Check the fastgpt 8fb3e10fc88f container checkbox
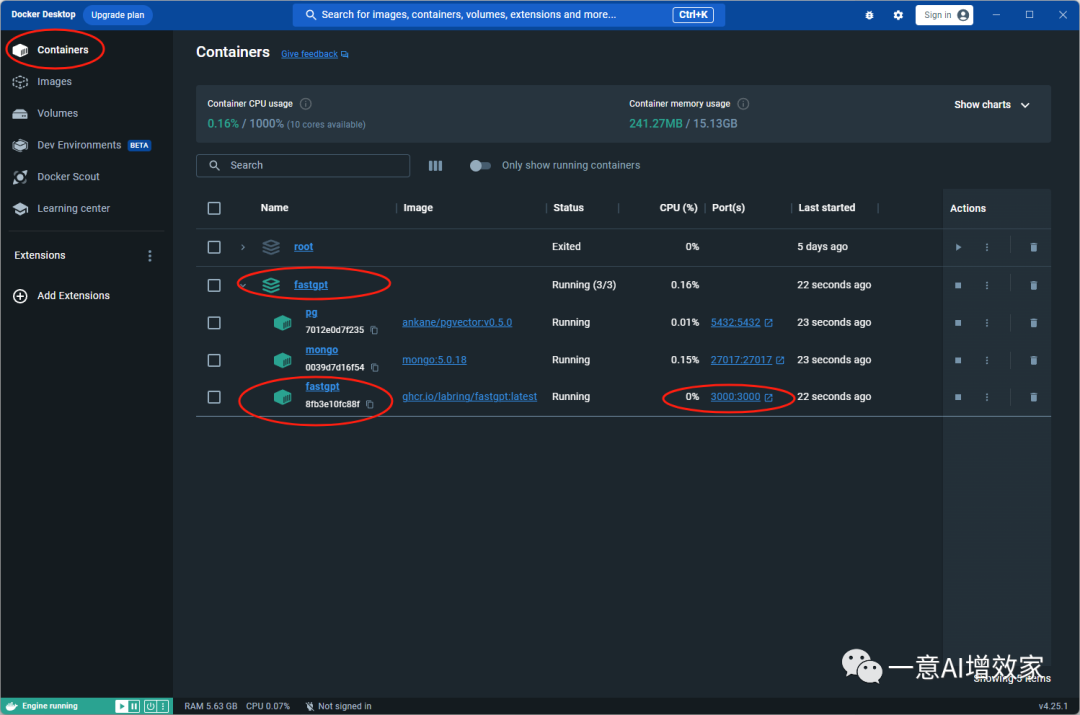The width and height of the screenshot is (1080, 715). tap(214, 397)
